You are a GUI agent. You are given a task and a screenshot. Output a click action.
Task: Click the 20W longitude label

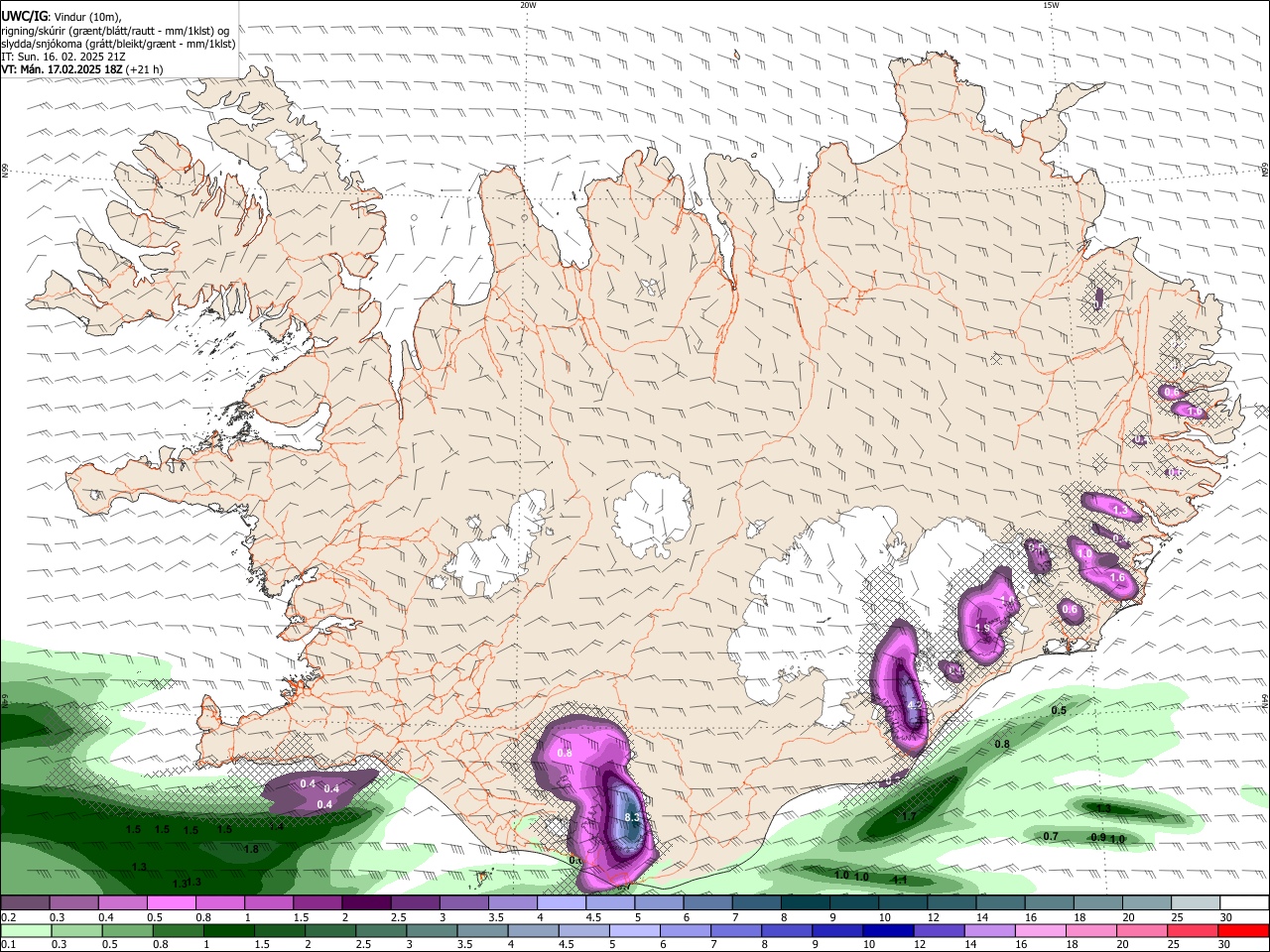click(x=528, y=5)
